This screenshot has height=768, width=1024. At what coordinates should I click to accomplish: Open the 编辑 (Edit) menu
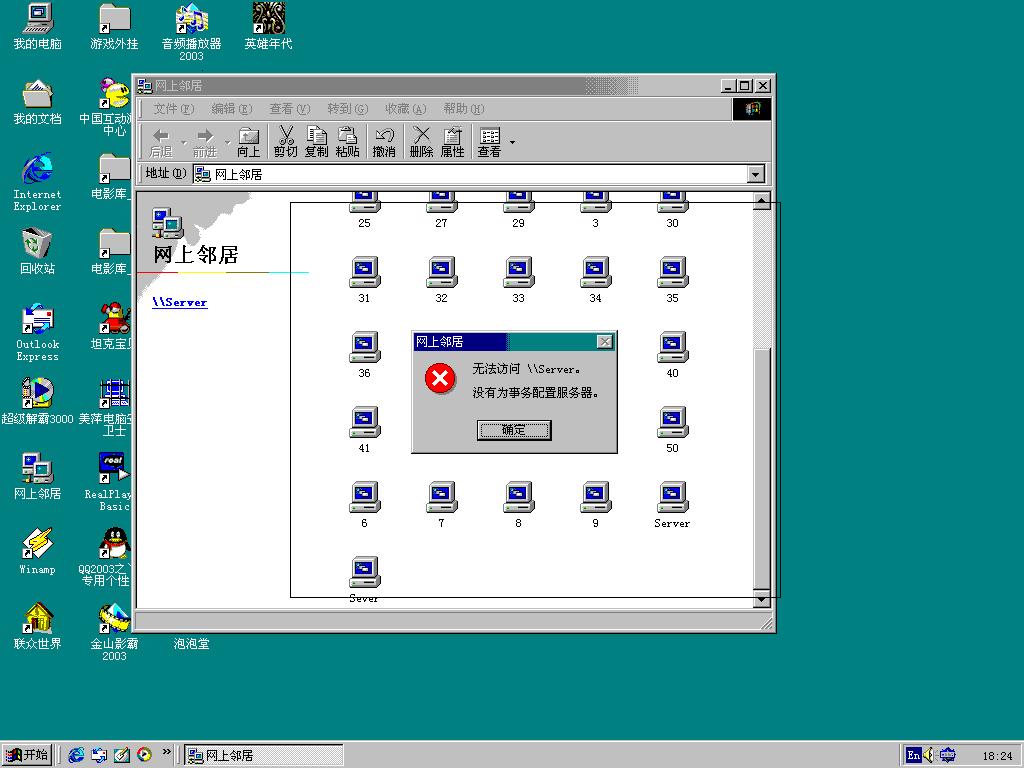[231, 108]
